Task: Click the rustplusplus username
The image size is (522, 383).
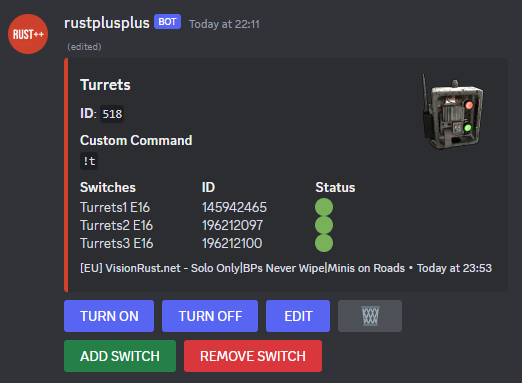Action: pyautogui.click(x=107, y=23)
